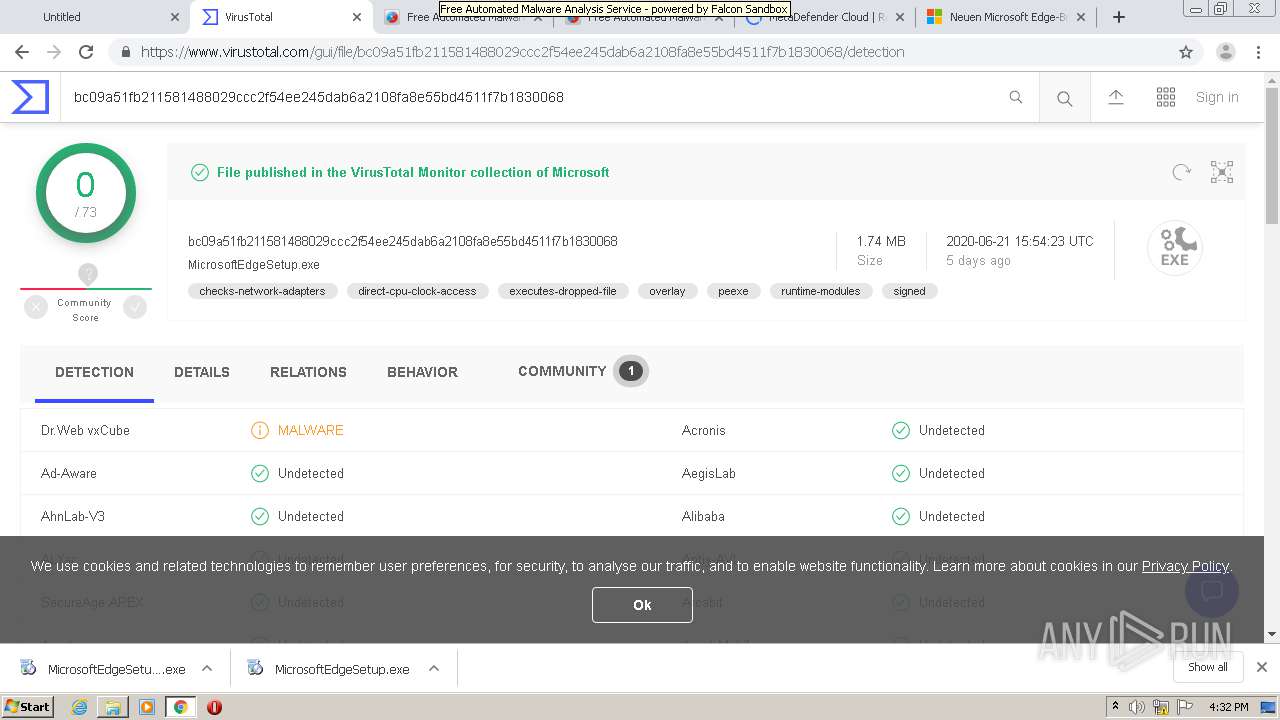Image resolution: width=1280 pixels, height=720 pixels.
Task: Go back in browser
Action: coord(22,52)
